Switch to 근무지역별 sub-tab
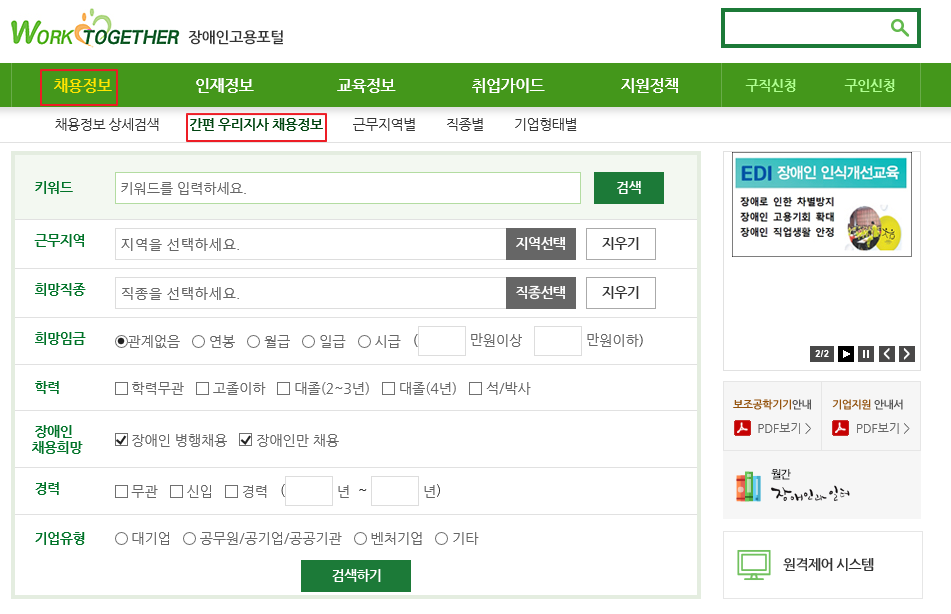Screen dimensions: 951x614 click(x=384, y=125)
